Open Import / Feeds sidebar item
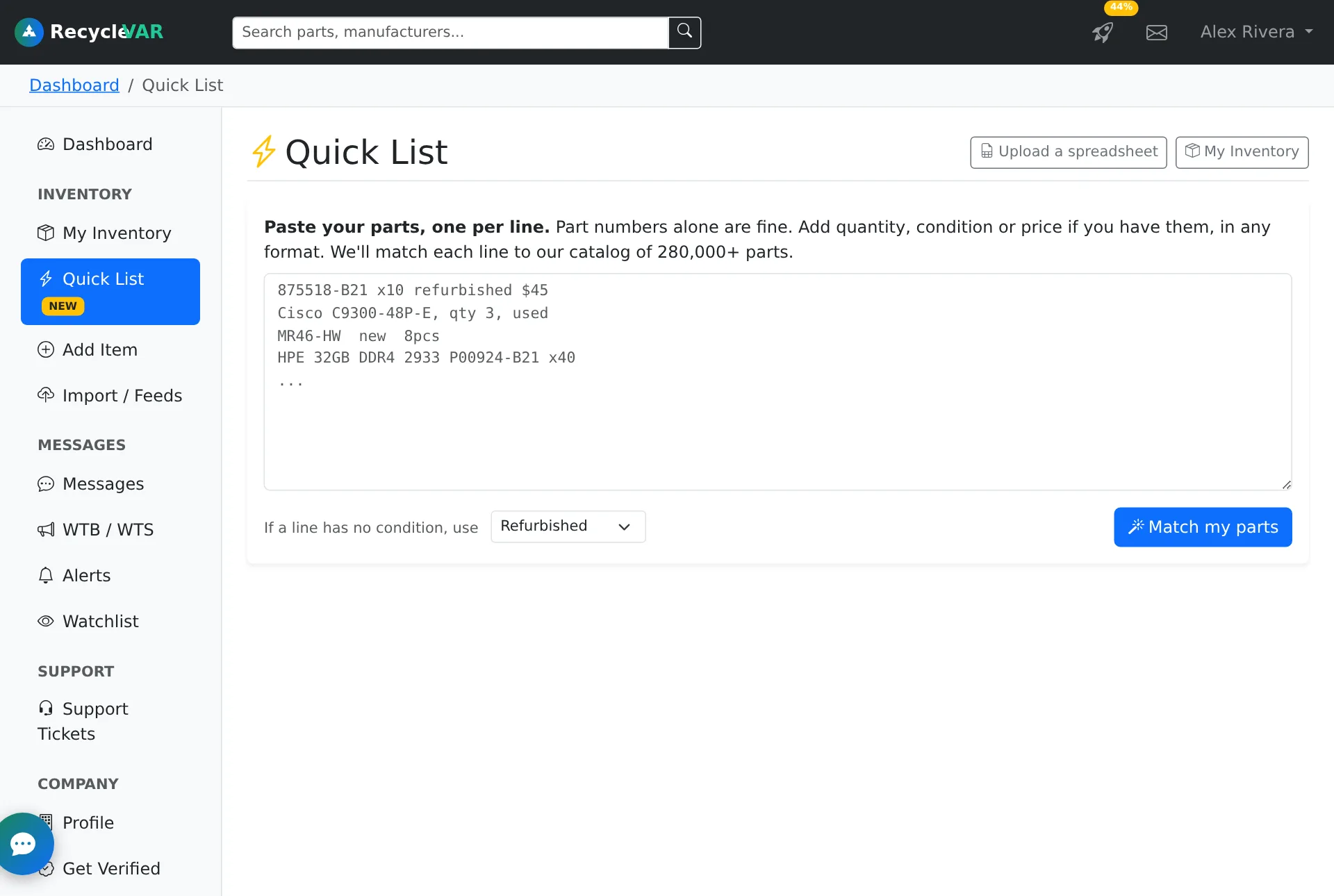1334x896 pixels. (x=110, y=395)
